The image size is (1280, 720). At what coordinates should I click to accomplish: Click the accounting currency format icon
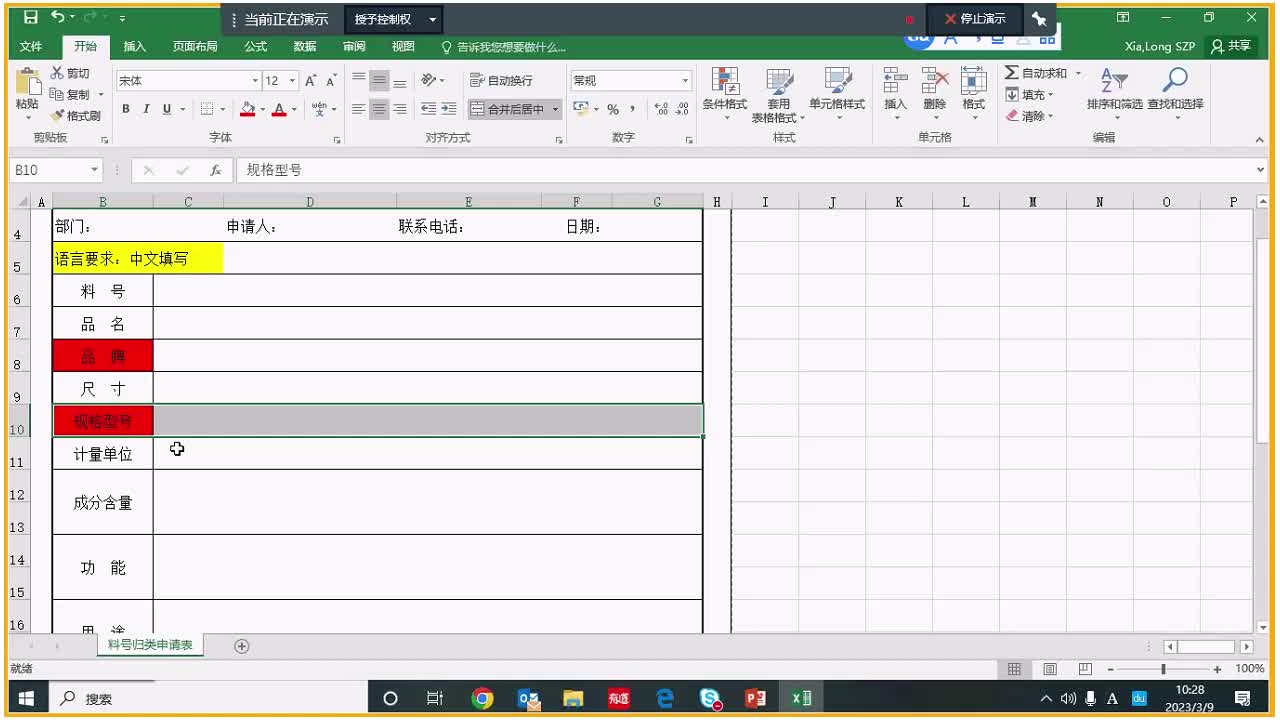click(581, 109)
